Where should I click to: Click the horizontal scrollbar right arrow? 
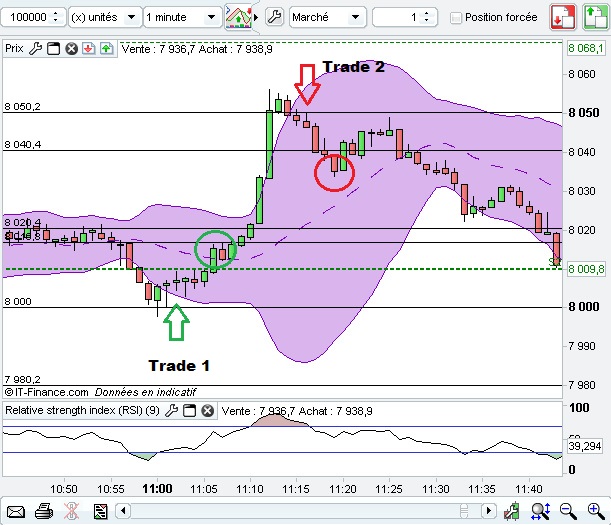[x=489, y=511]
